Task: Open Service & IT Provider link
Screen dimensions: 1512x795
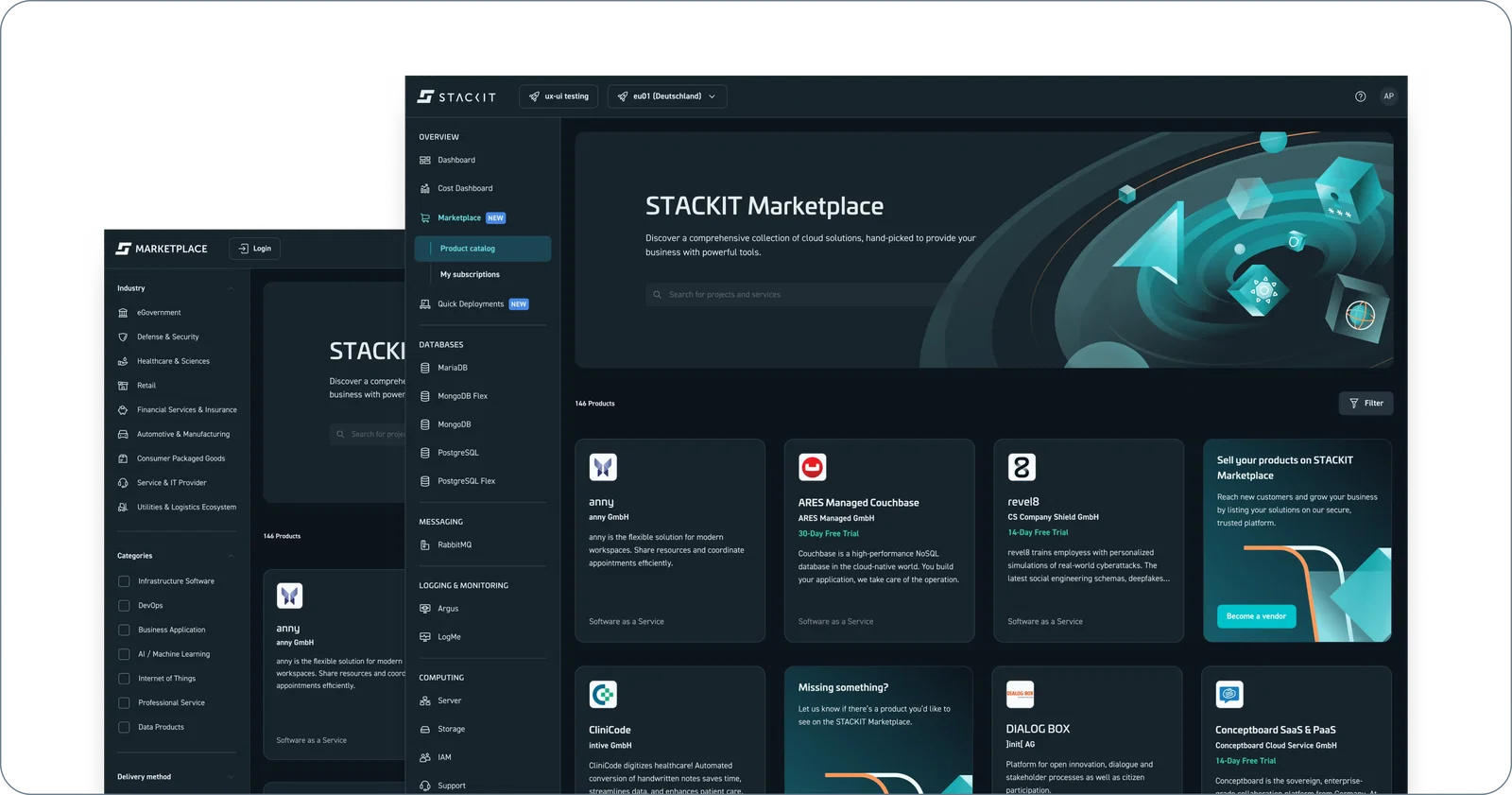Action: [172, 483]
